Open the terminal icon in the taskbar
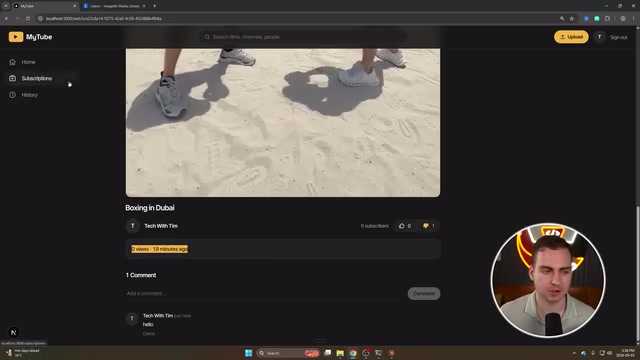Image resolution: width=640 pixels, height=360 pixels. tap(378, 353)
